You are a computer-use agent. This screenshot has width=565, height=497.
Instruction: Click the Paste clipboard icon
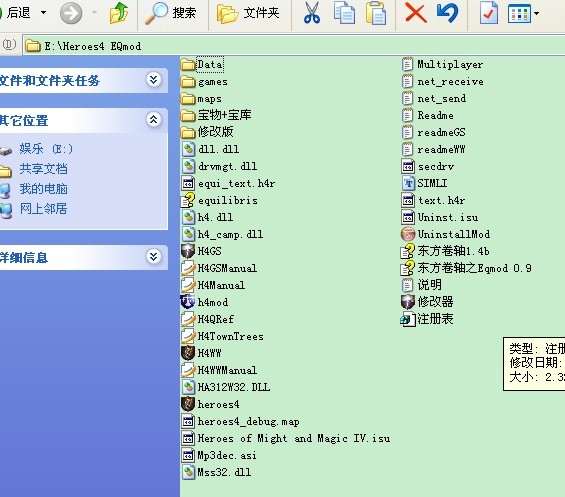pos(376,13)
